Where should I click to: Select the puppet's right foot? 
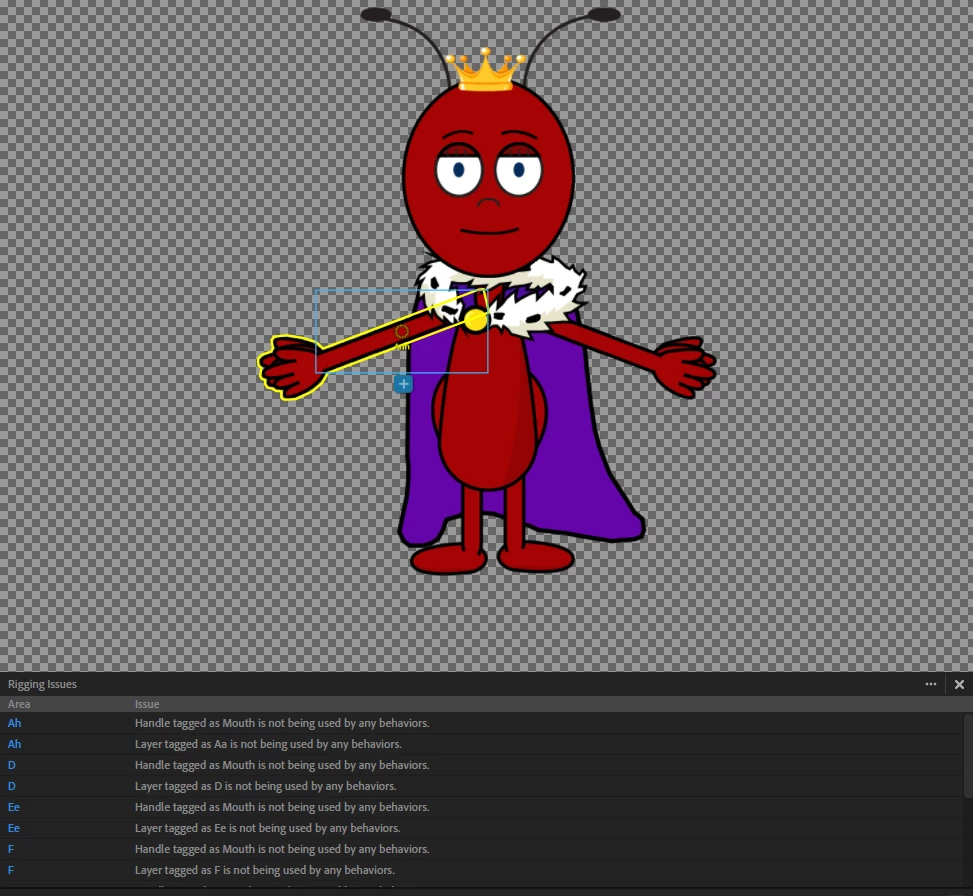[536, 557]
